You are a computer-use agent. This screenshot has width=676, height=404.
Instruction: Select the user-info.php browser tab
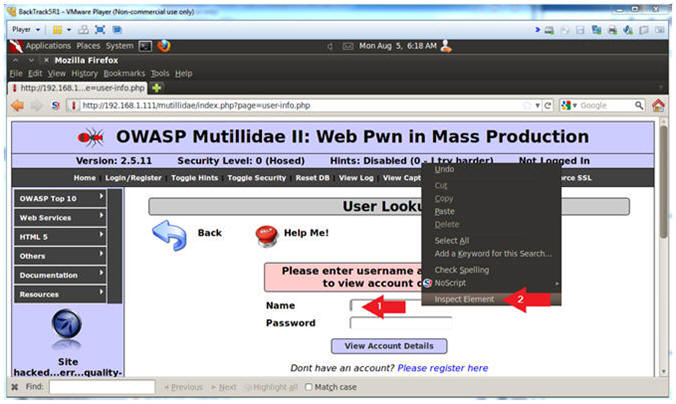click(78, 88)
